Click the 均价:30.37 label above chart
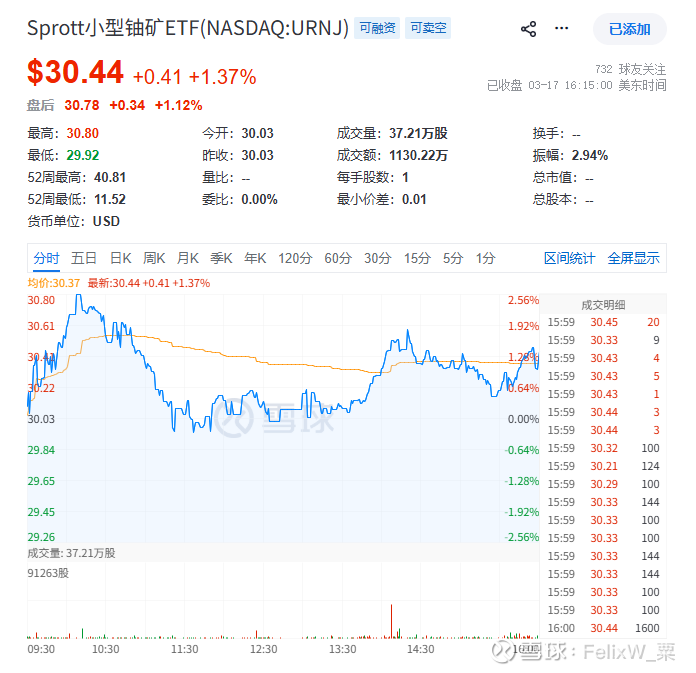Image resolution: width=696 pixels, height=673 pixels. coord(53,283)
